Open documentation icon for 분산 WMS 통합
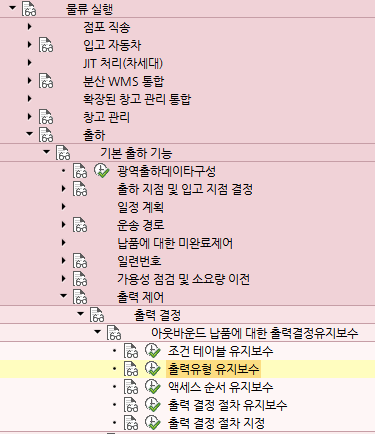The width and height of the screenshot is (375, 434). [46, 81]
